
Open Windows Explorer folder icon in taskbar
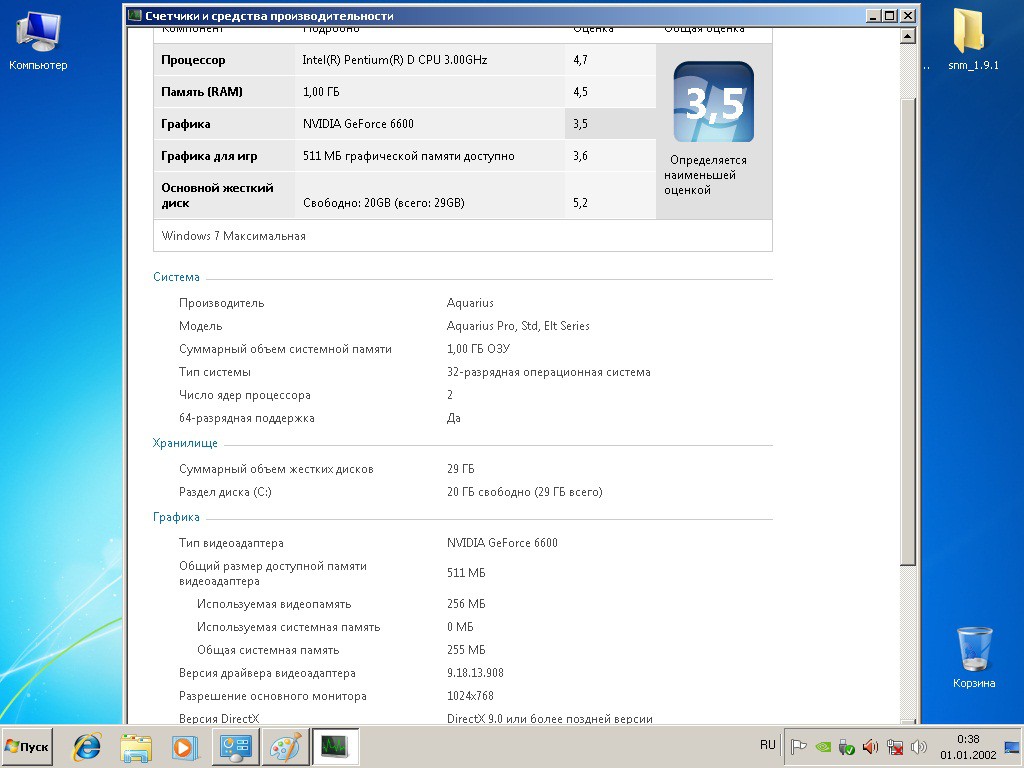click(x=136, y=746)
